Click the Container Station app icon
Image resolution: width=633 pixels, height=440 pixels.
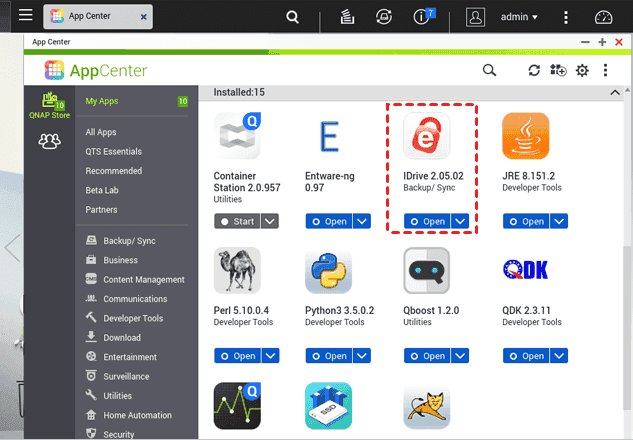pyautogui.click(x=237, y=136)
